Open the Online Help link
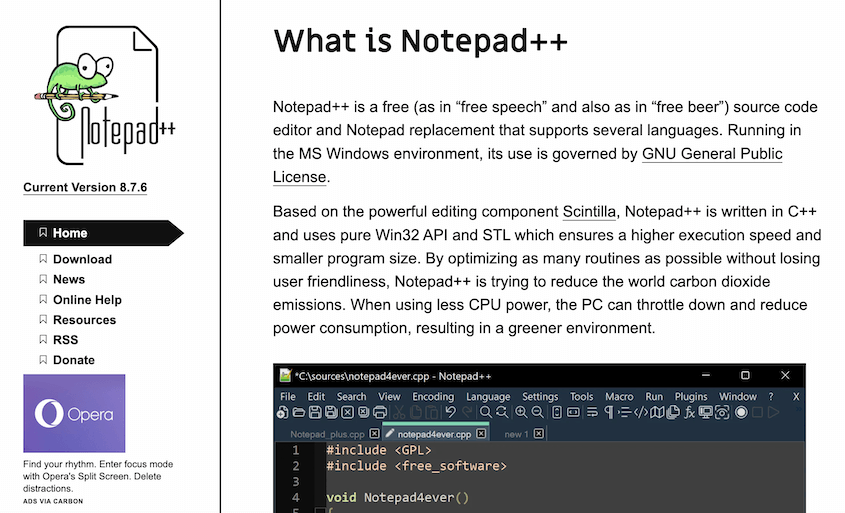 [87, 300]
